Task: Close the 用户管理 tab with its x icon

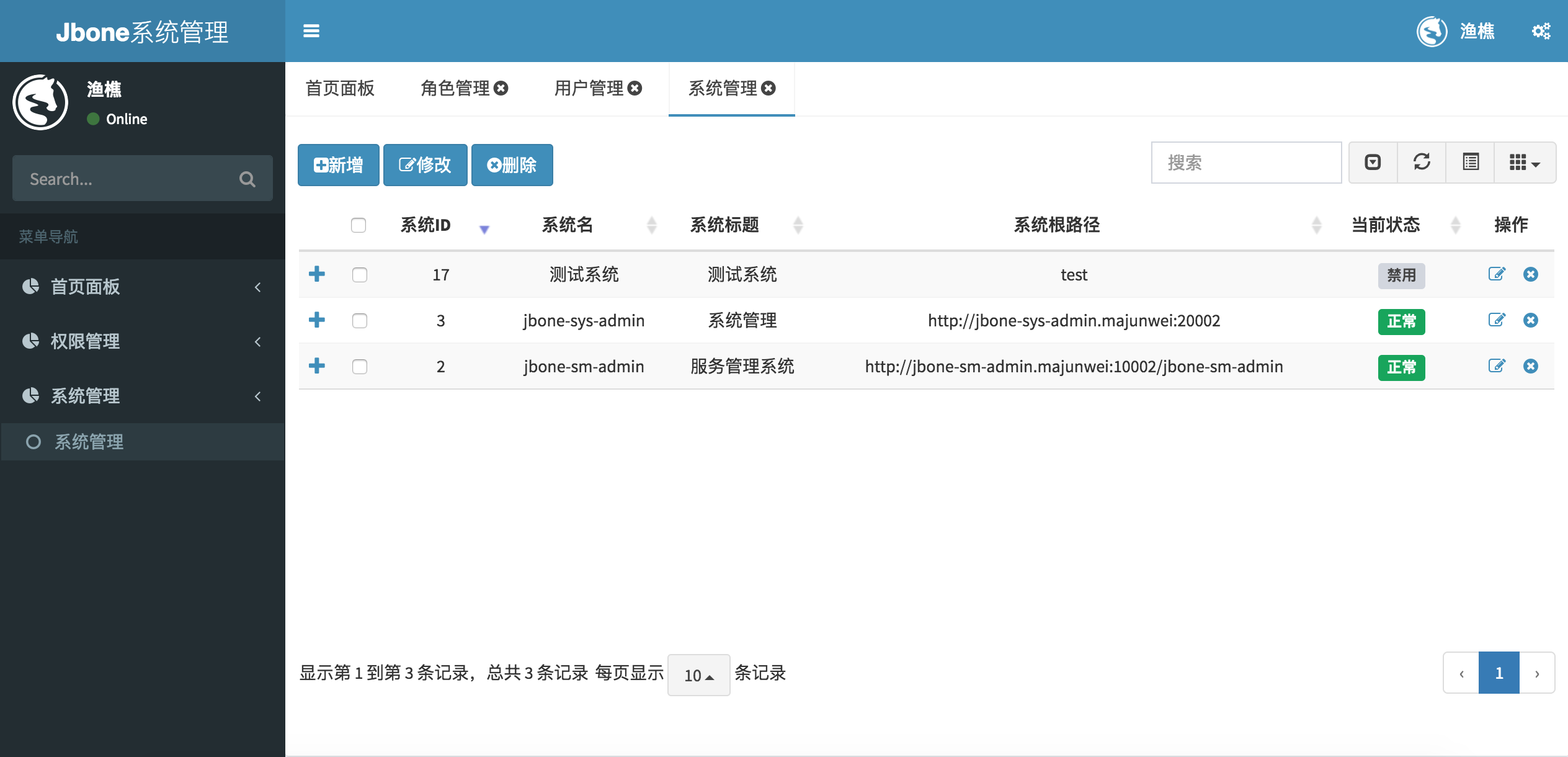Action: click(635, 88)
